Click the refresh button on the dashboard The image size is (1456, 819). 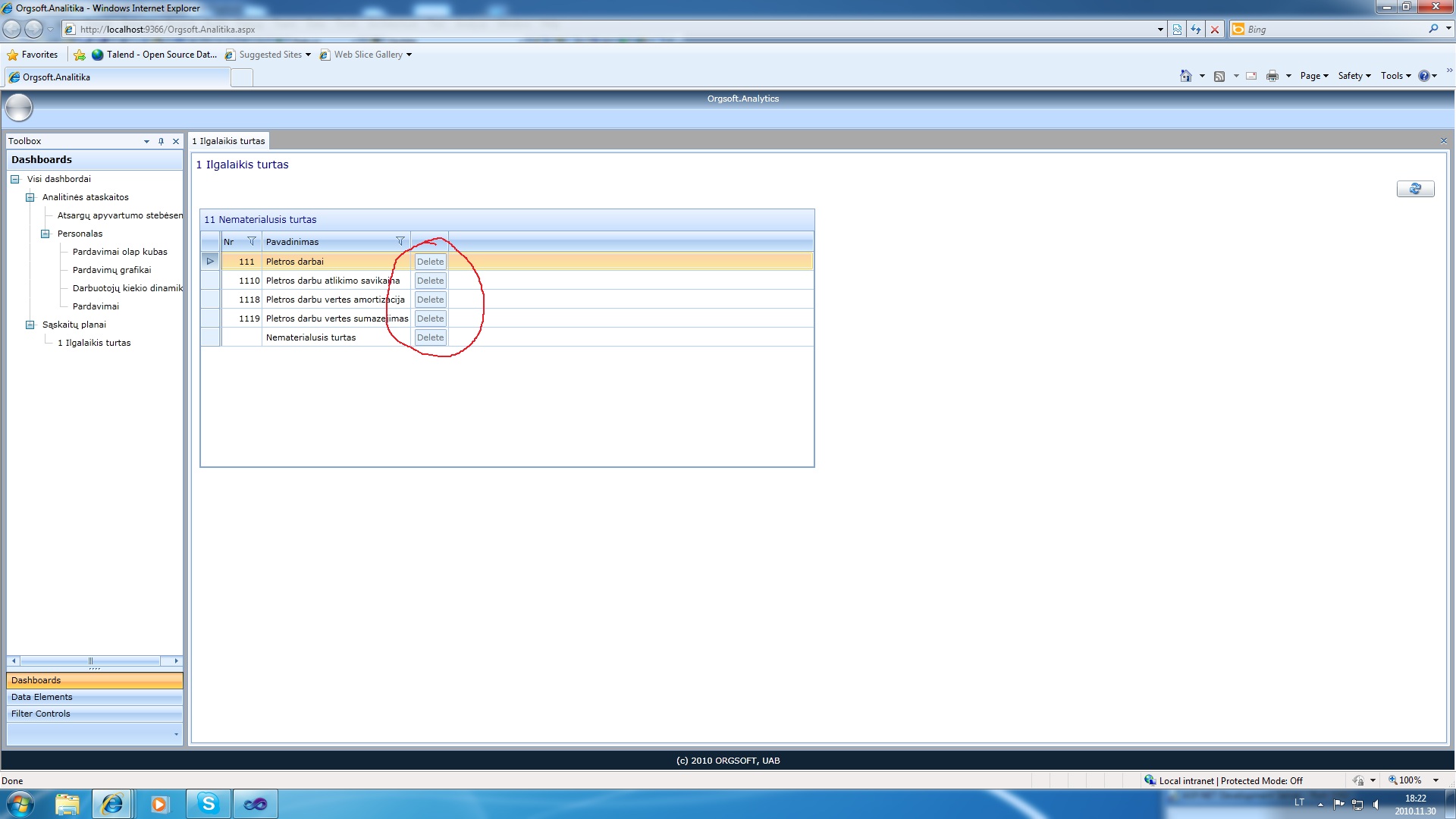tap(1415, 189)
